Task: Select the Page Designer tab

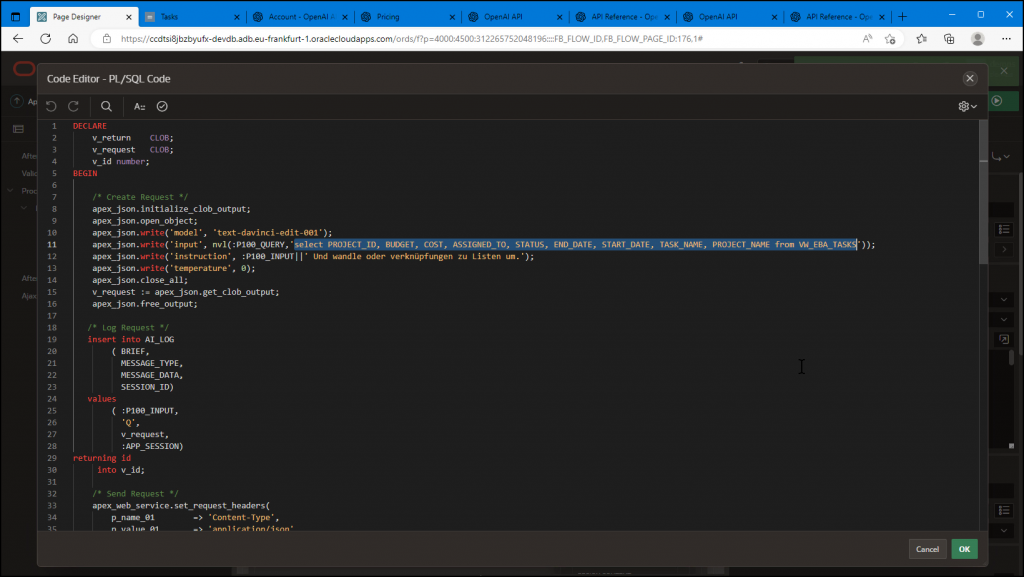Action: (x=84, y=17)
